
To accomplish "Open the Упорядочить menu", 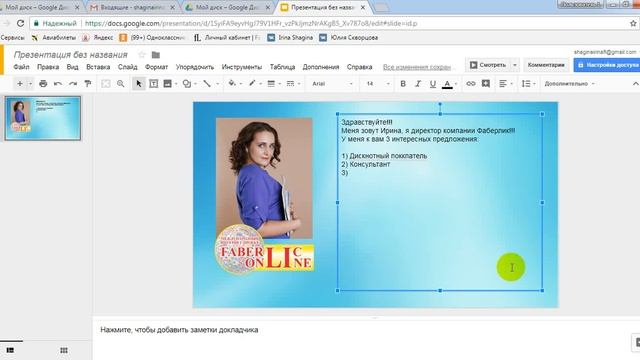I will pyautogui.click(x=195, y=67).
